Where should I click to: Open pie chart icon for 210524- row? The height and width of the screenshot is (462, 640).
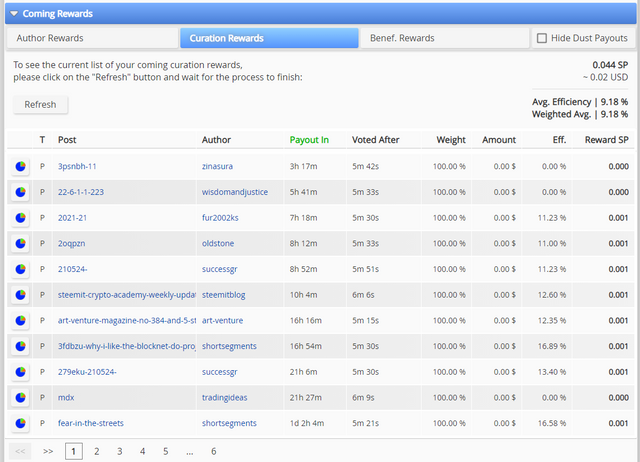pos(20,269)
